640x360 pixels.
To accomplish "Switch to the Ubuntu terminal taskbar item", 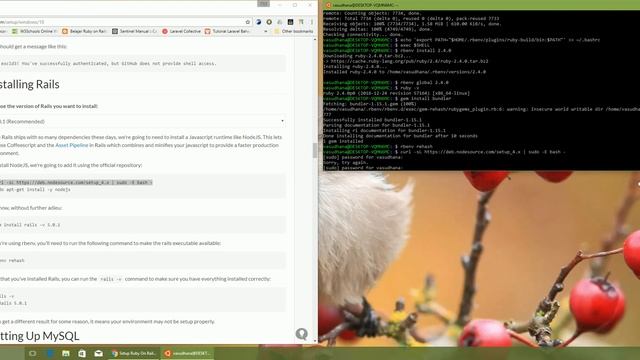I will [188, 353].
